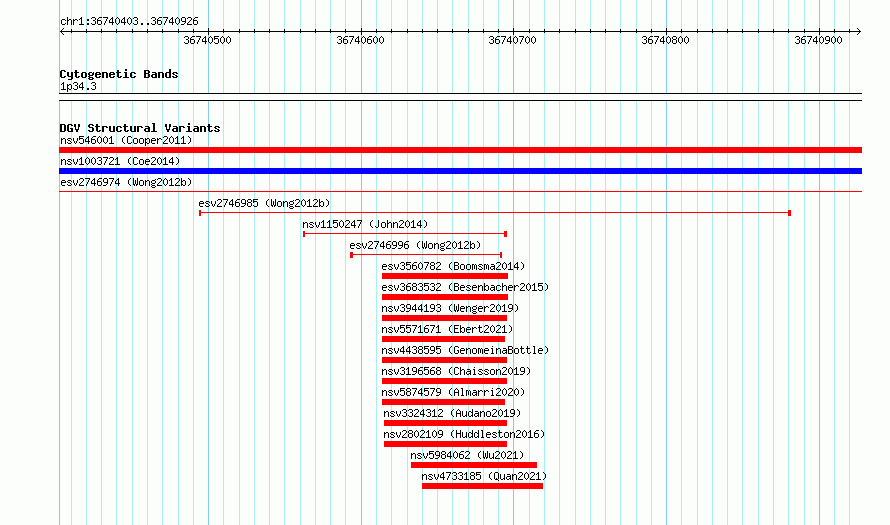
Task: Click the nsv5874579 (Almarri2020) label
Action: (x=453, y=392)
